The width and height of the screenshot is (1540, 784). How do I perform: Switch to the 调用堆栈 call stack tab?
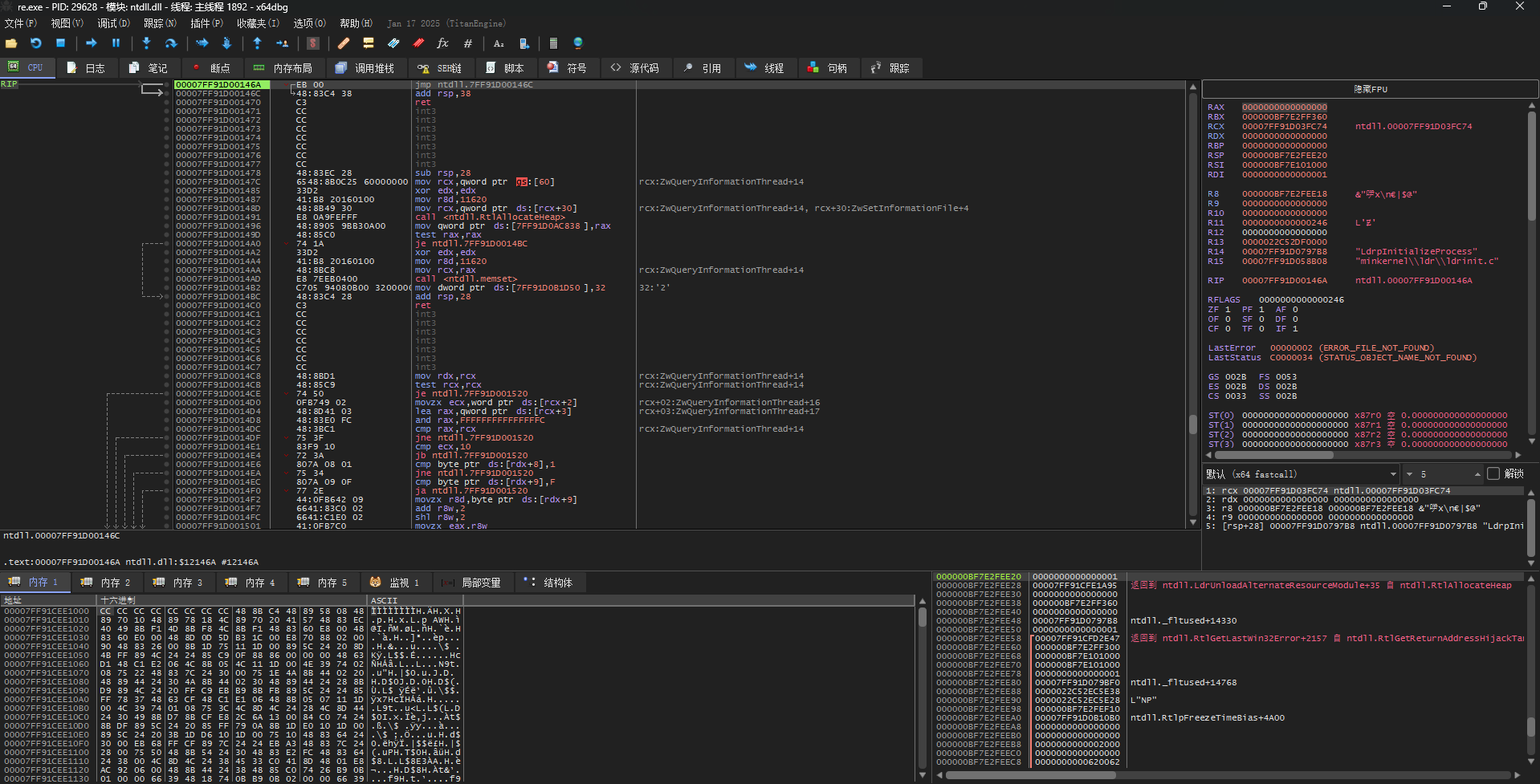coord(365,68)
